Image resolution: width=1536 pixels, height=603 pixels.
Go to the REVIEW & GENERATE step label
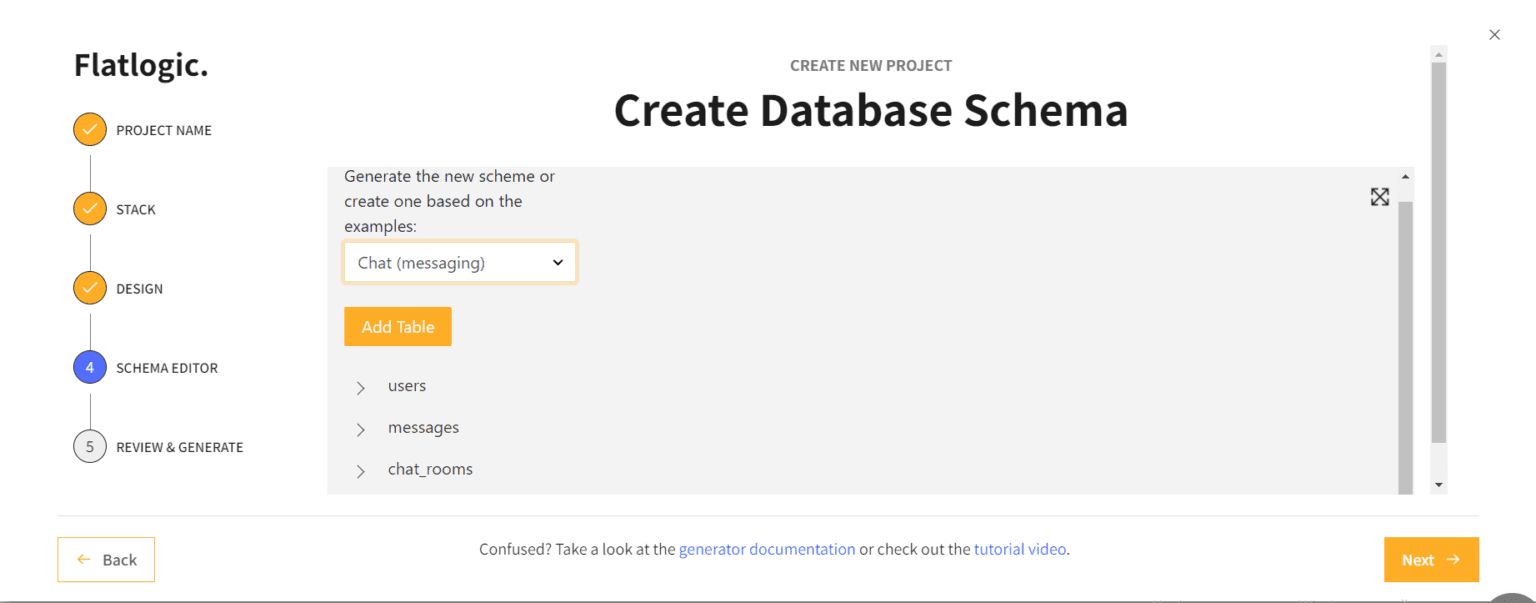tap(179, 447)
